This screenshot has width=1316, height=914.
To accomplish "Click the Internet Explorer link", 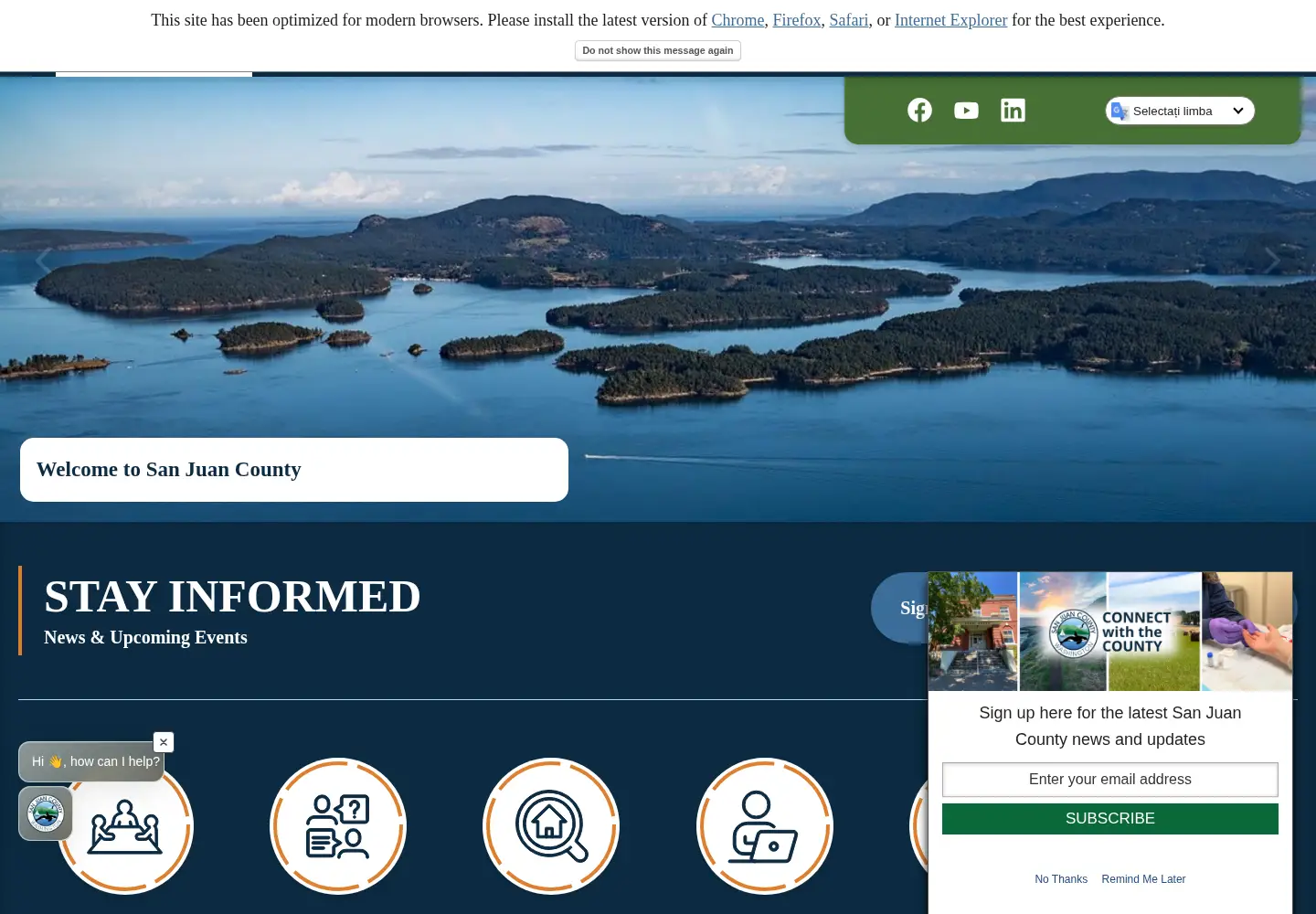I will pyautogui.click(x=950, y=20).
